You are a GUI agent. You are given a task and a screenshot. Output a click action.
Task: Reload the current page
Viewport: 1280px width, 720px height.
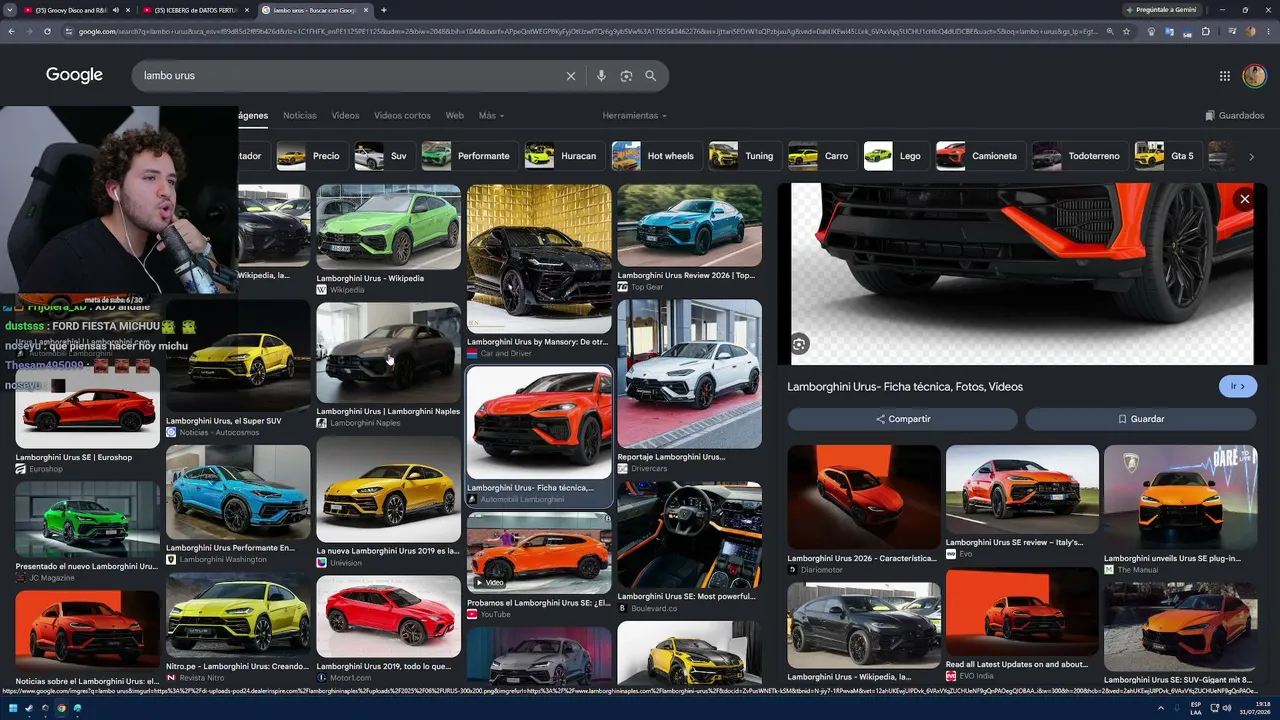click(x=47, y=31)
